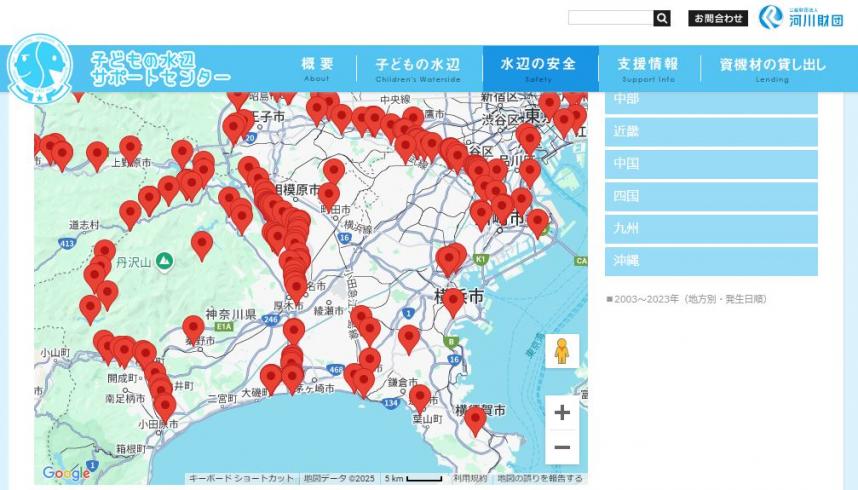Click the Google logo on the map
This screenshot has width=858, height=490.
pyautogui.click(x=66, y=472)
